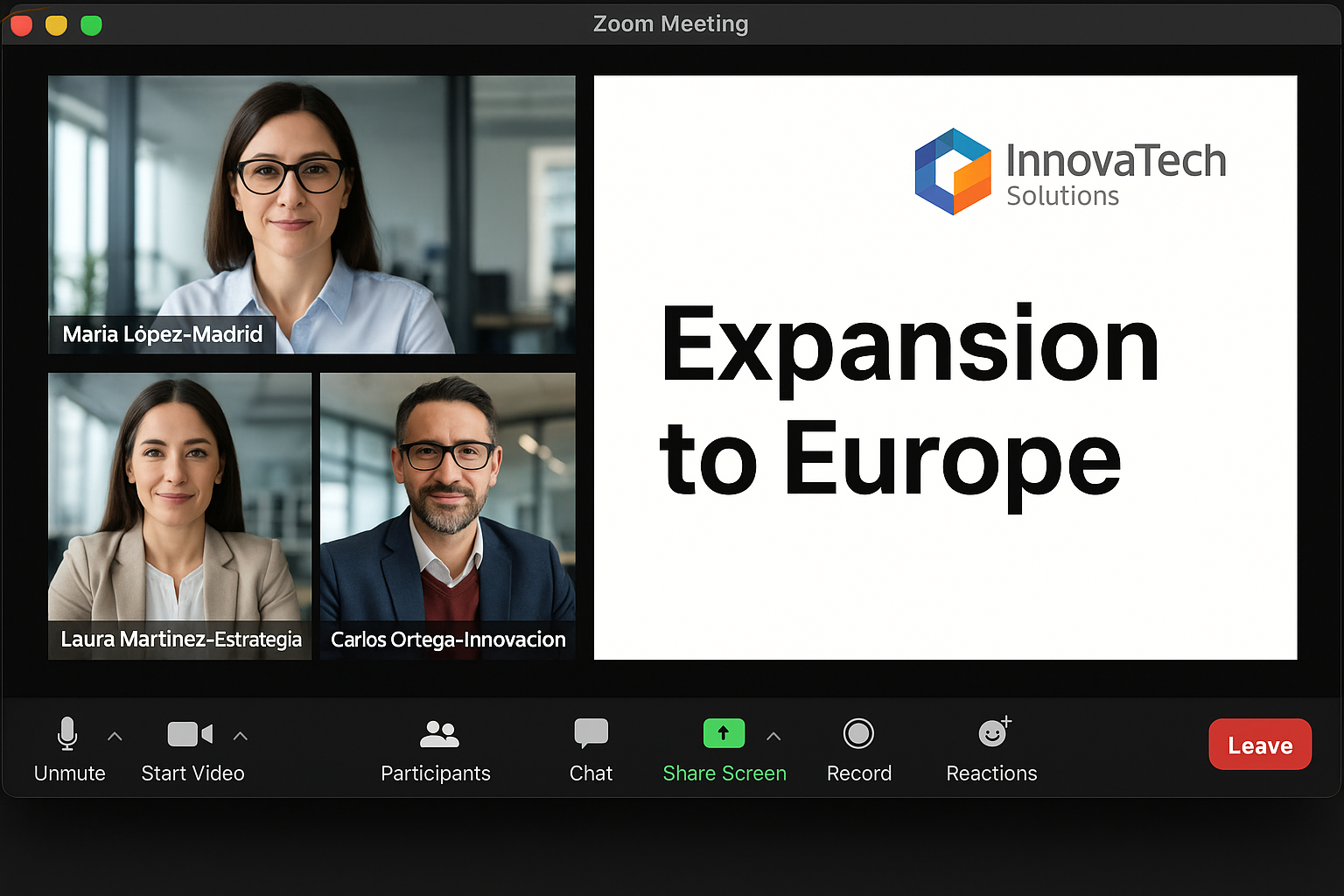Unmute the microphone
This screenshot has height=896, width=1344.
pyautogui.click(x=67, y=735)
